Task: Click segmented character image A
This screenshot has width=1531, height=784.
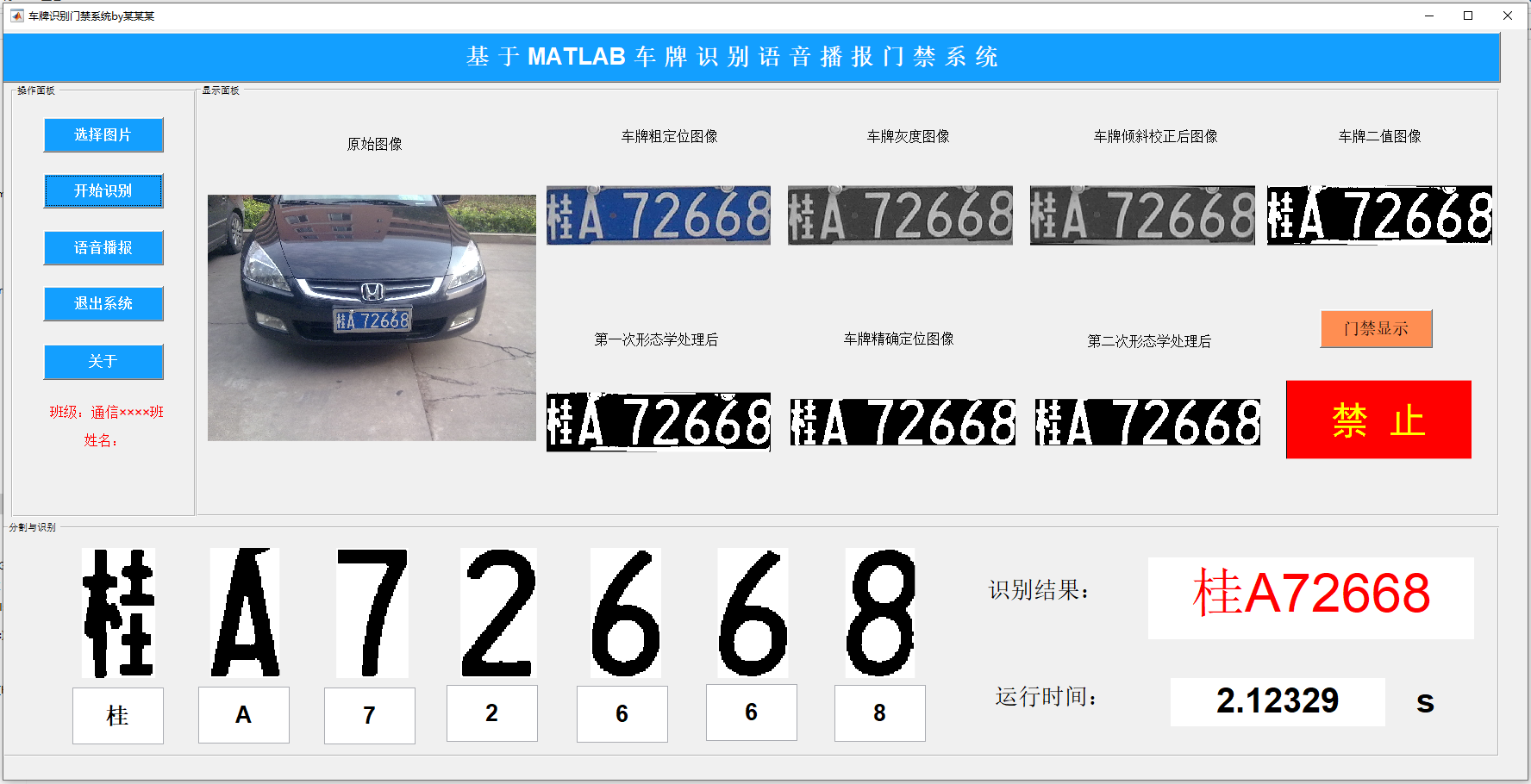Action: [245, 613]
